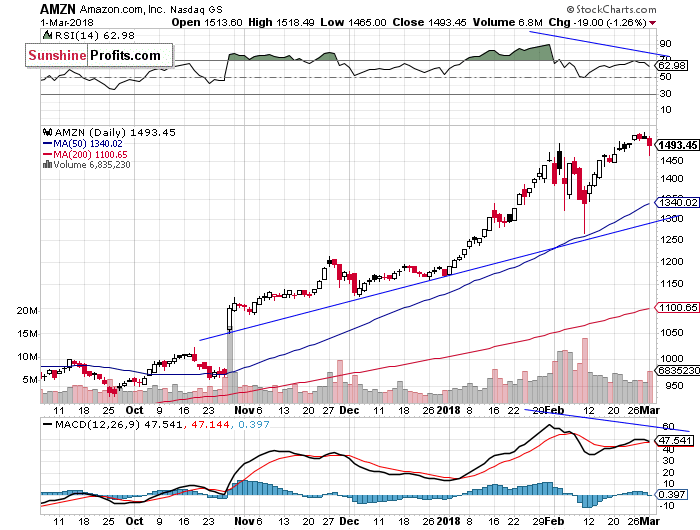This screenshot has height=530, width=700.
Task: Click the red down-triangle change indicator
Action: click(x=653, y=23)
